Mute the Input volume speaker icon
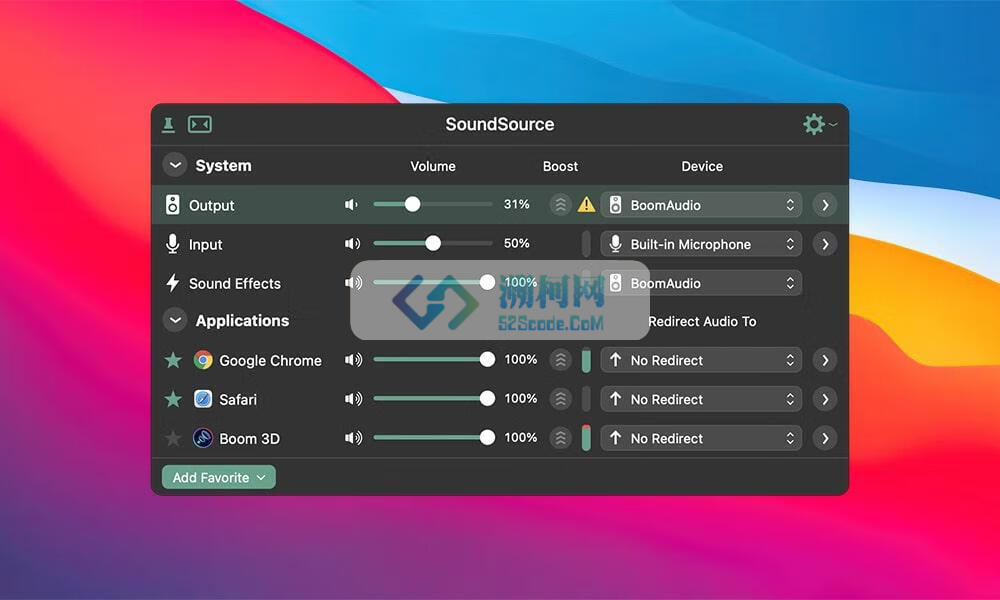Viewport: 1000px width, 600px height. pyautogui.click(x=353, y=244)
